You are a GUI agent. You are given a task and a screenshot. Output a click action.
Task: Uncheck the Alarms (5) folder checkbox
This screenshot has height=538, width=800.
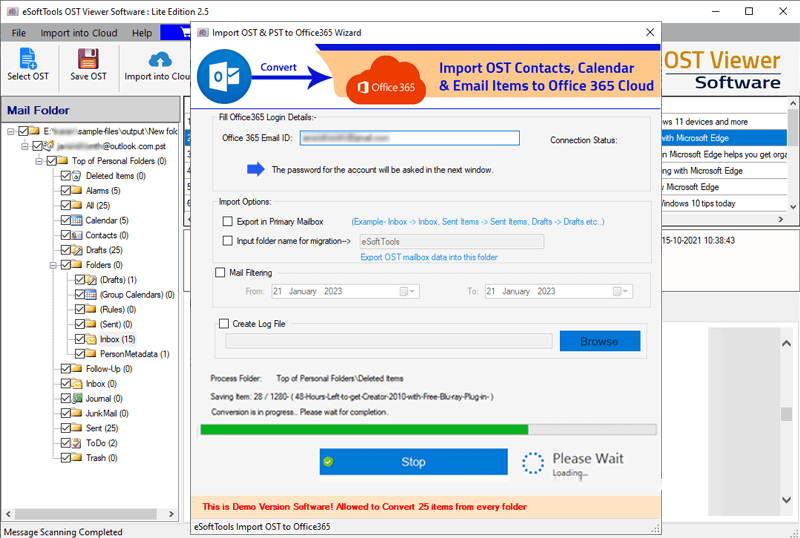pos(65,190)
